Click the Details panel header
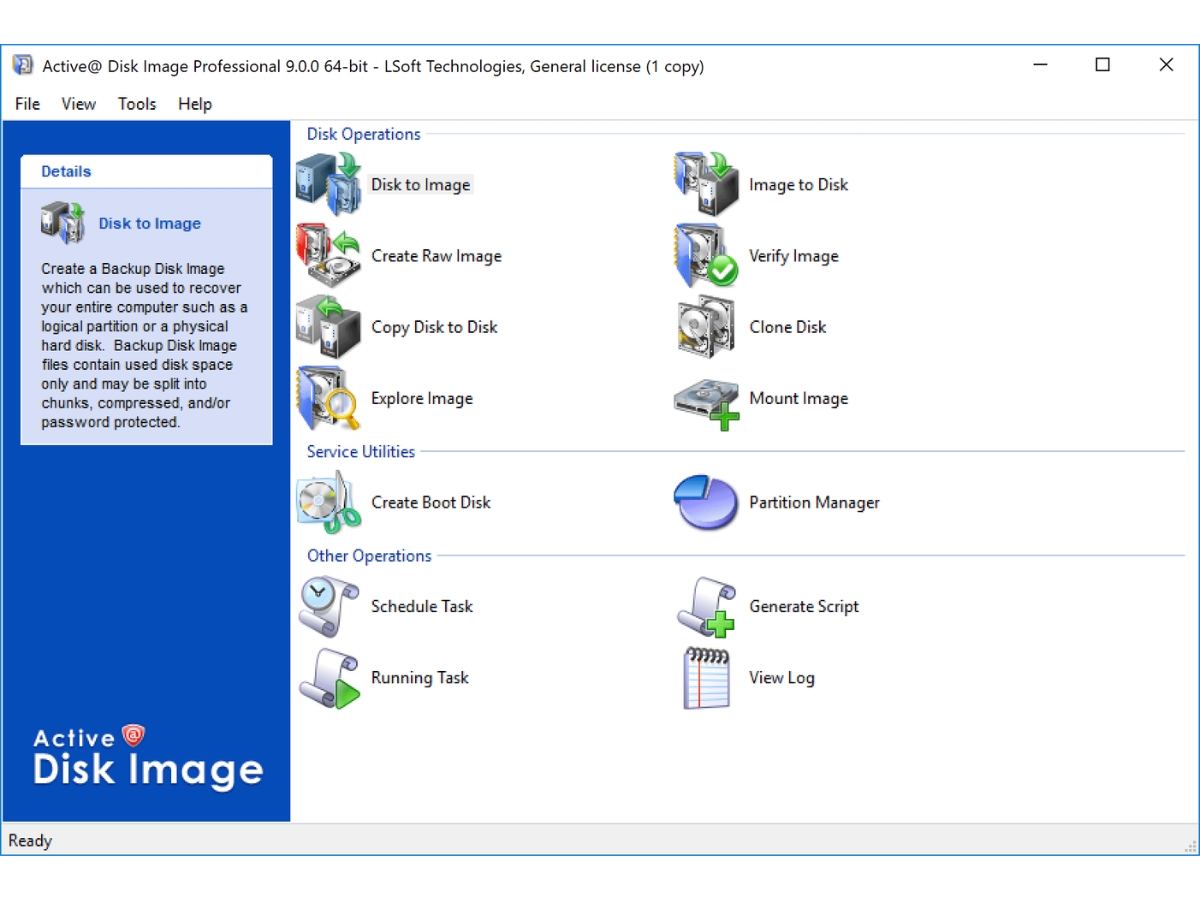Viewport: 1200px width, 900px height. pos(146,171)
